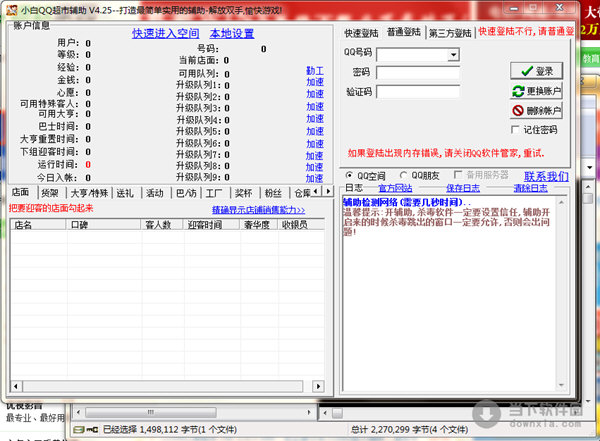Click the log panel scroll up arrow
This screenshot has height=441, width=600.
561,203
